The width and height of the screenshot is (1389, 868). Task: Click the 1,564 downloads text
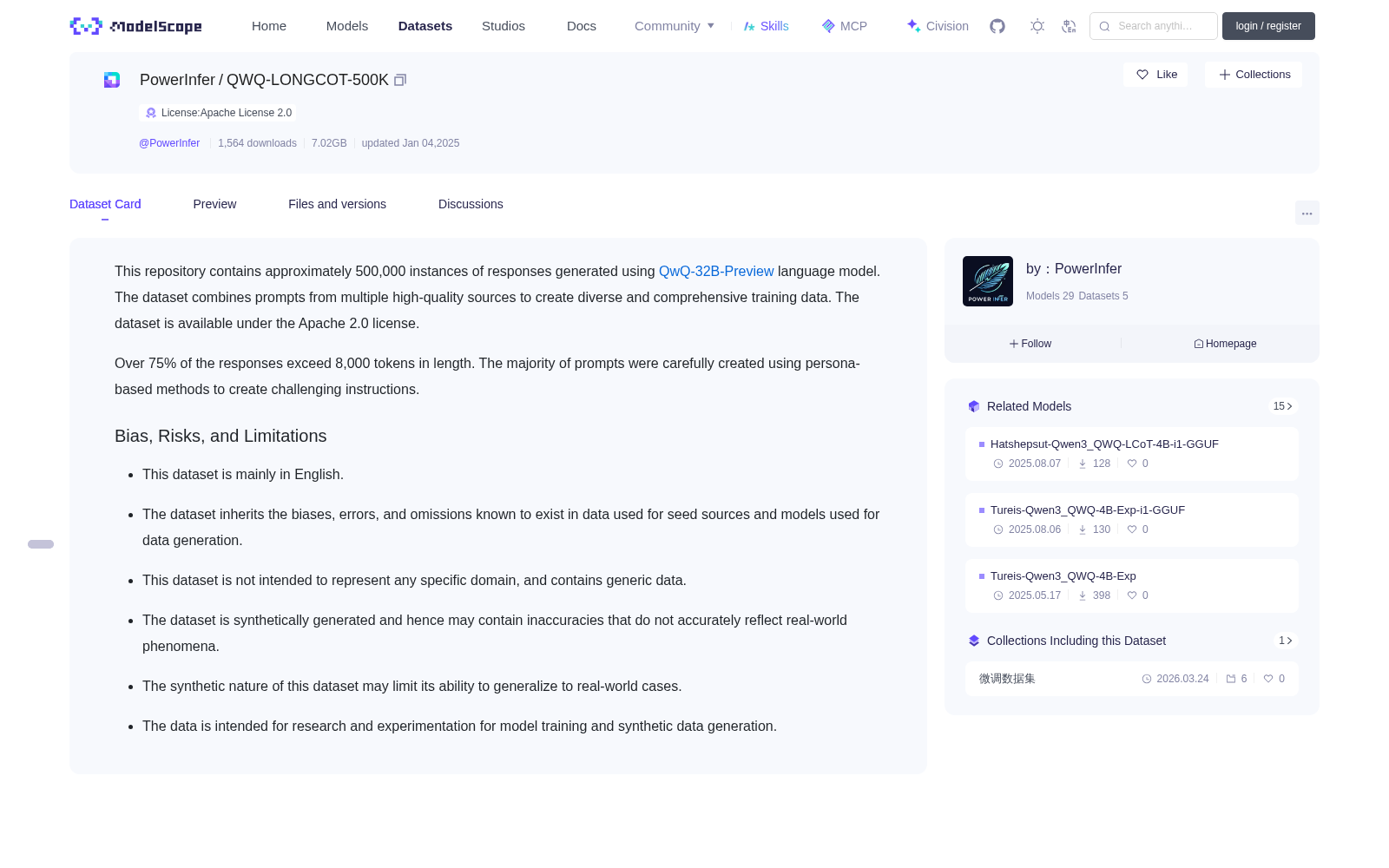tap(257, 143)
